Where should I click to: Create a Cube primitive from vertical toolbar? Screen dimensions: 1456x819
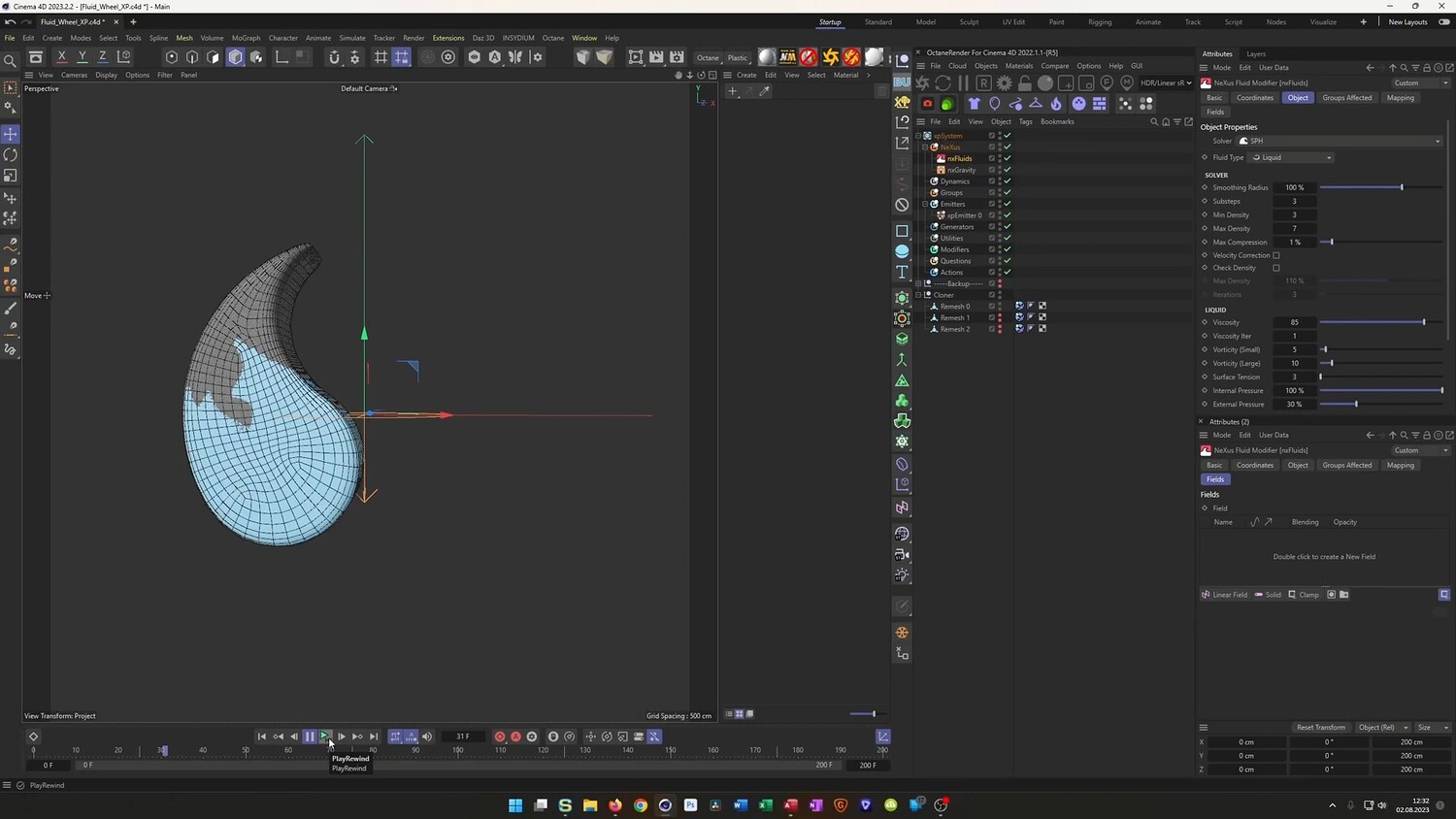[x=902, y=231]
